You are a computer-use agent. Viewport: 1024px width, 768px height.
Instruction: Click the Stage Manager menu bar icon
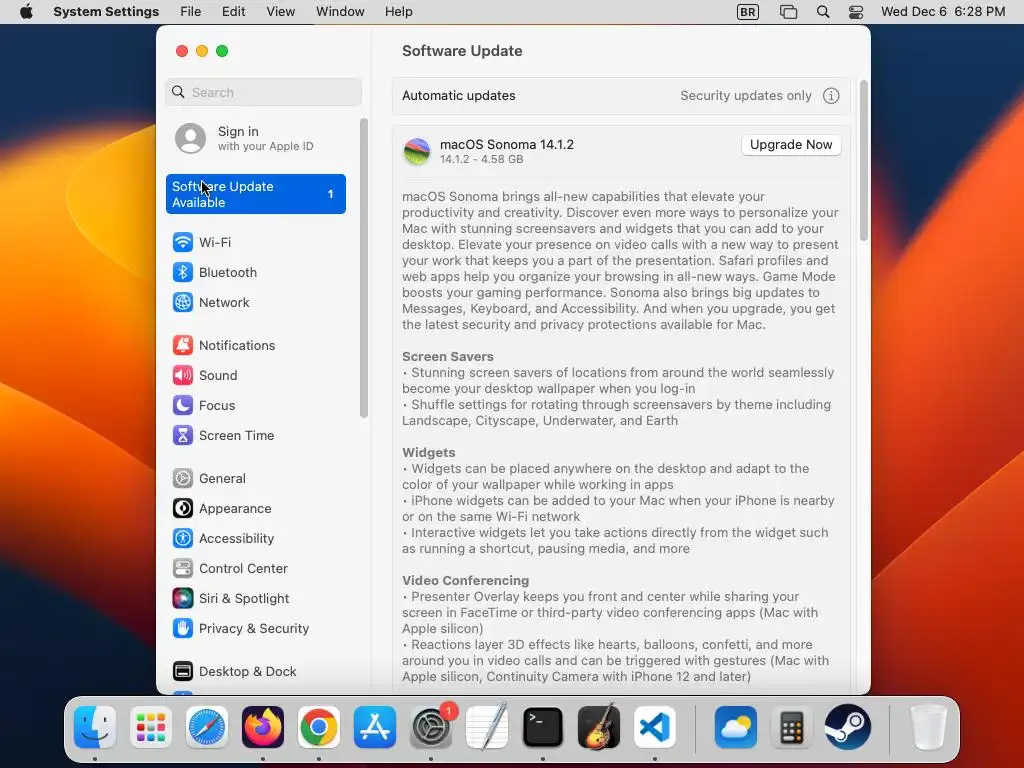788,12
